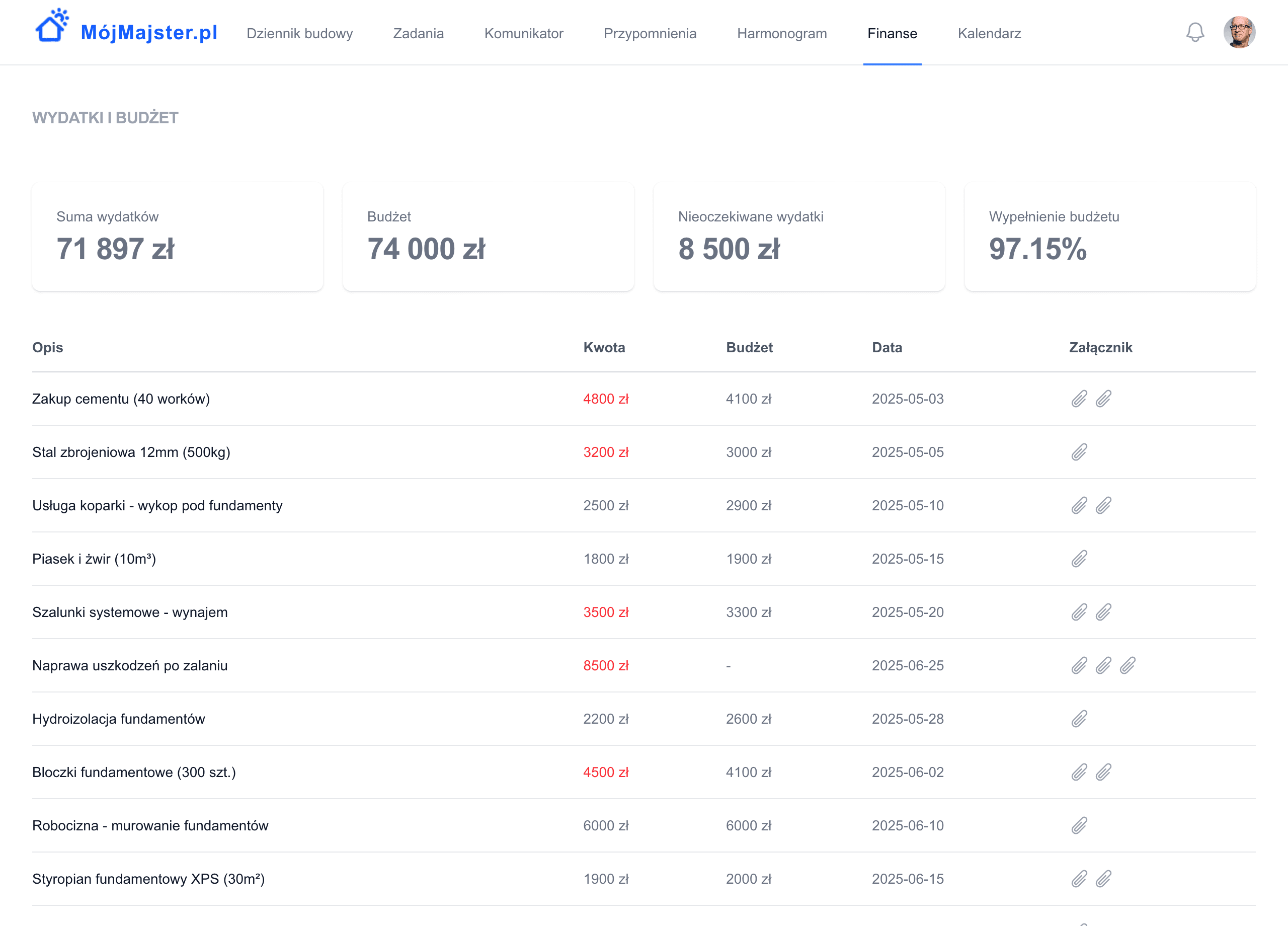This screenshot has height=926, width=1288.
Task: Open attachment for Hydroizolacja fundamentów
Action: point(1079,719)
